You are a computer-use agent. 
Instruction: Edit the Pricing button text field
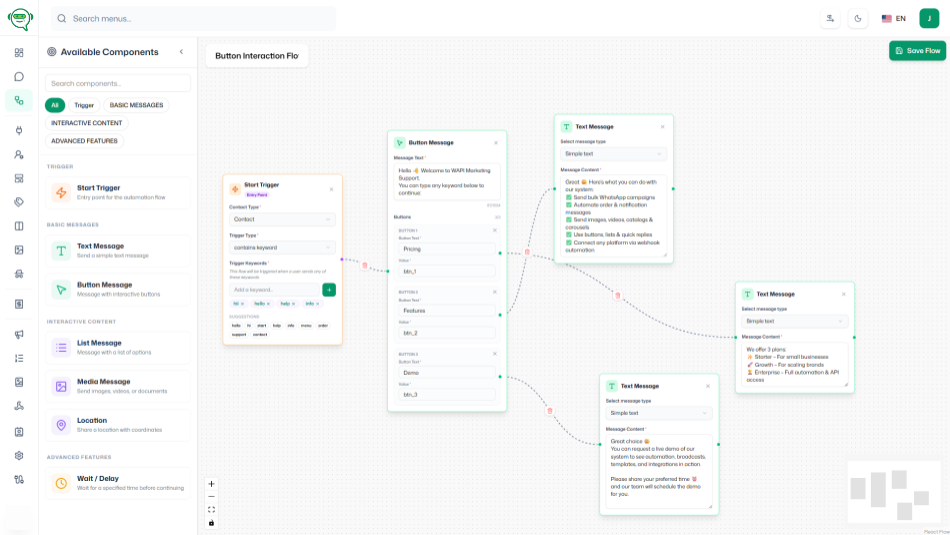[447, 249]
